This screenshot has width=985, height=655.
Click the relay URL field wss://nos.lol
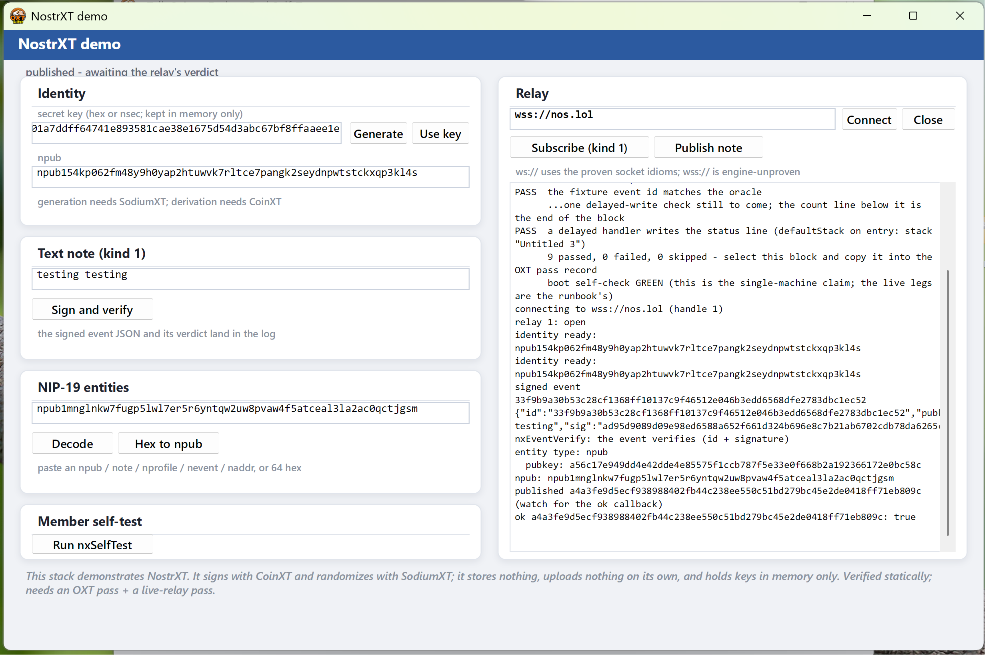(x=673, y=119)
